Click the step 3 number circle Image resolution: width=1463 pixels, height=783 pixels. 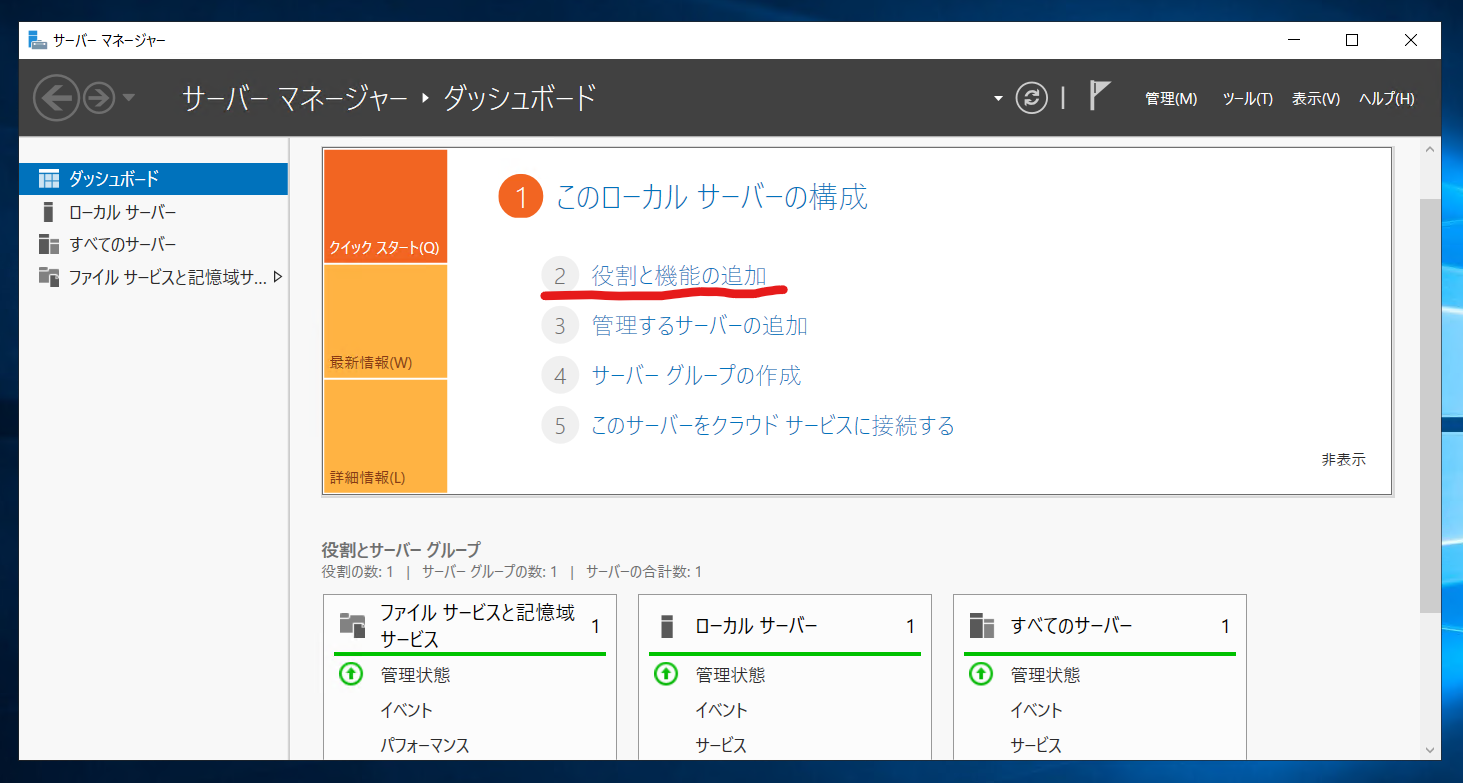[x=560, y=326]
